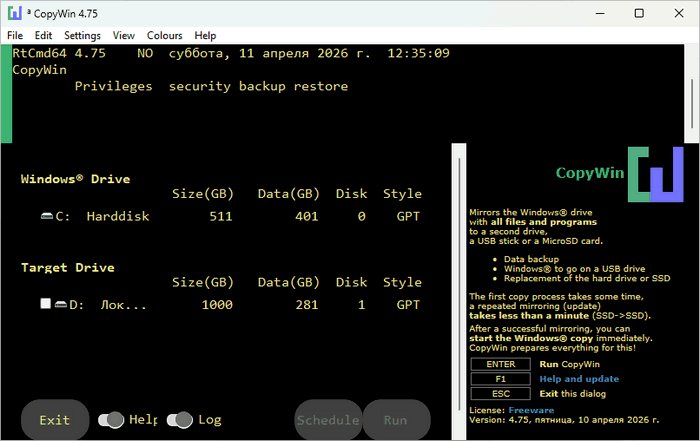Open the Freeware license link
This screenshot has height=441, width=700.
531,410
